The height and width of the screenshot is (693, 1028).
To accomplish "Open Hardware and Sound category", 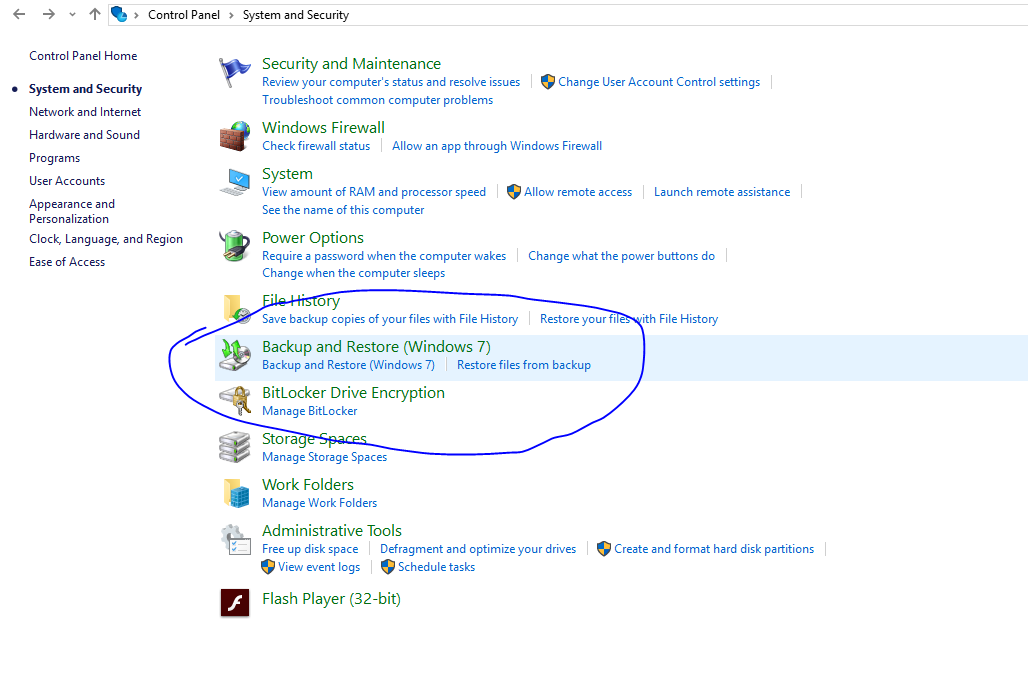I will pos(84,134).
